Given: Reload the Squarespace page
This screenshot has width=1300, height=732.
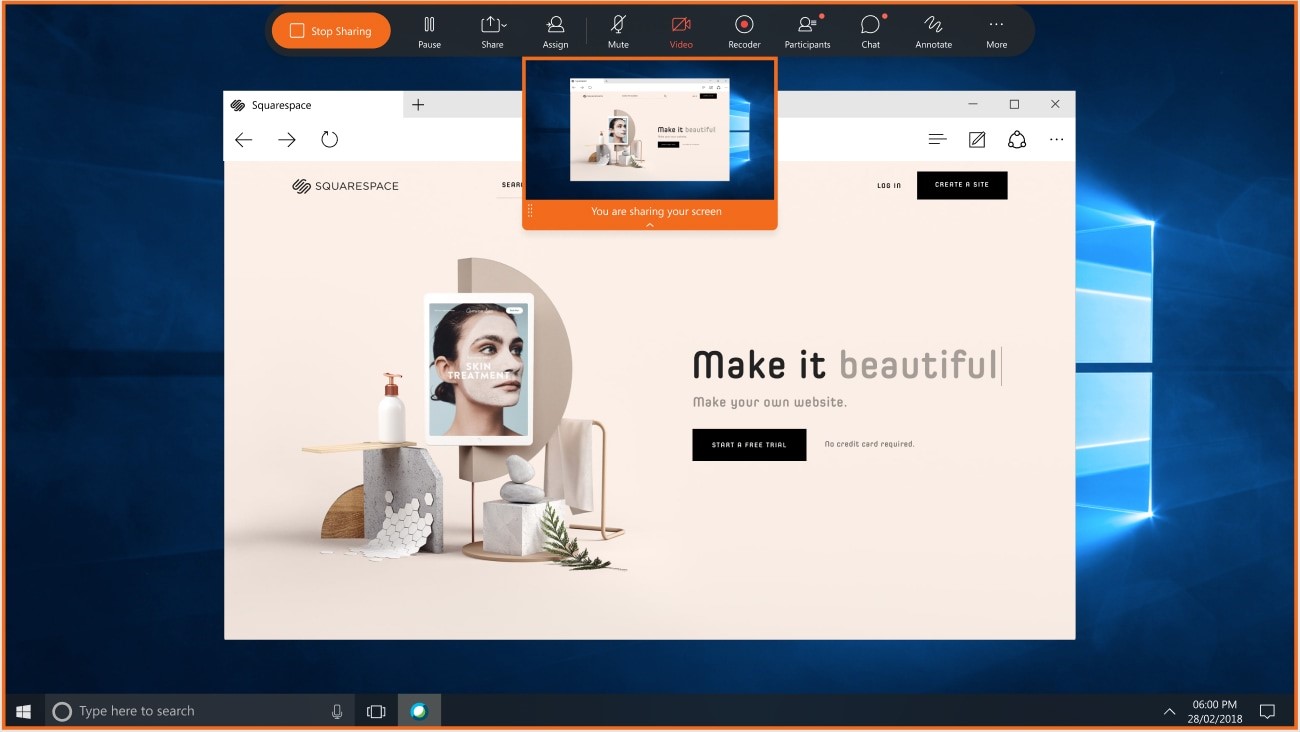Looking at the screenshot, I should pyautogui.click(x=330, y=140).
